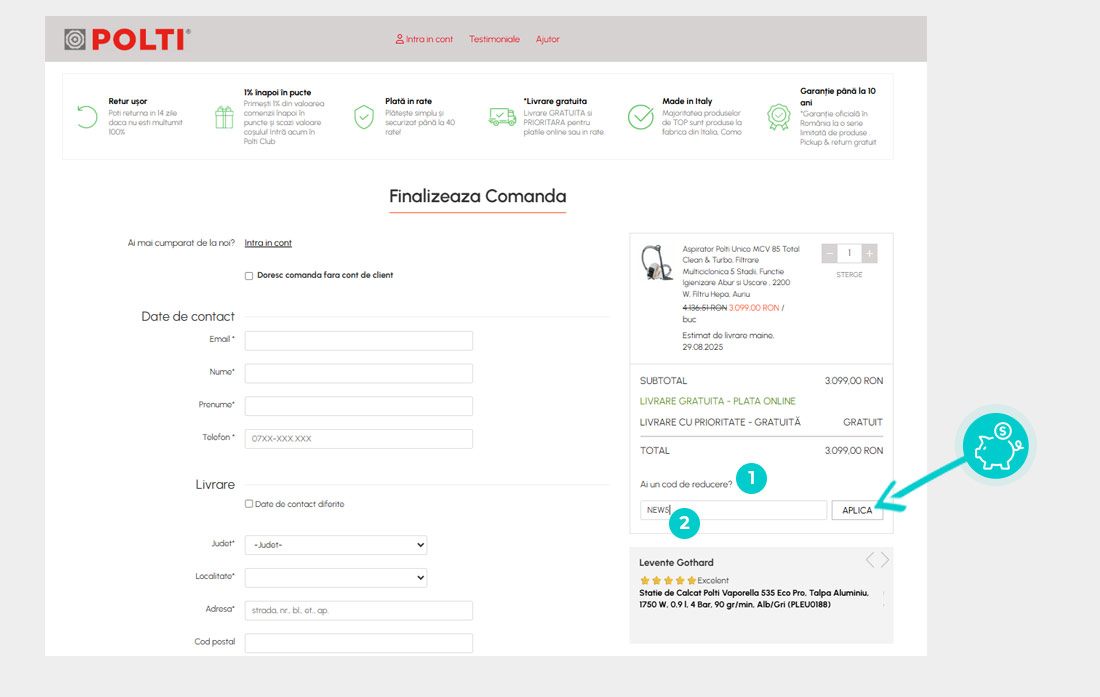Show next testimonial with right arrow
This screenshot has width=1100, height=697.
[885, 560]
